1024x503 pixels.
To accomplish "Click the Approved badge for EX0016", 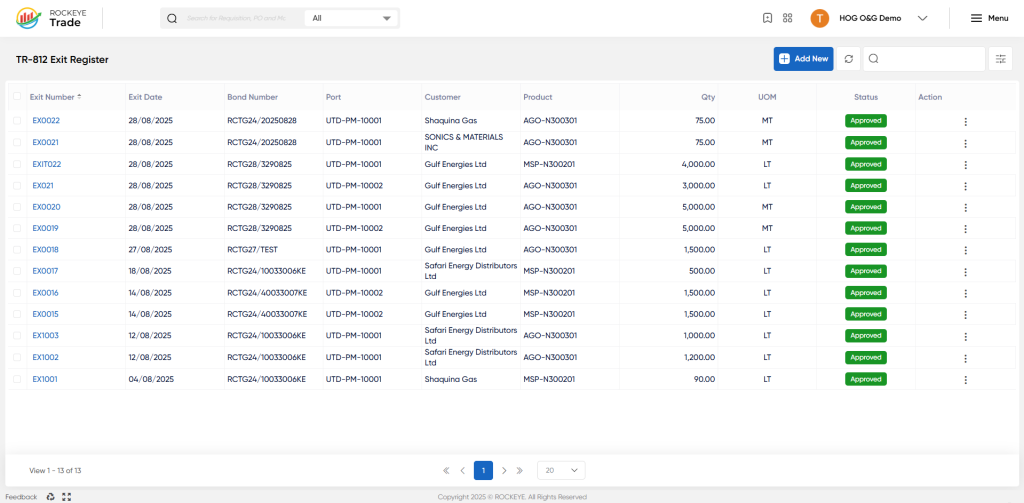I will coord(866,292).
